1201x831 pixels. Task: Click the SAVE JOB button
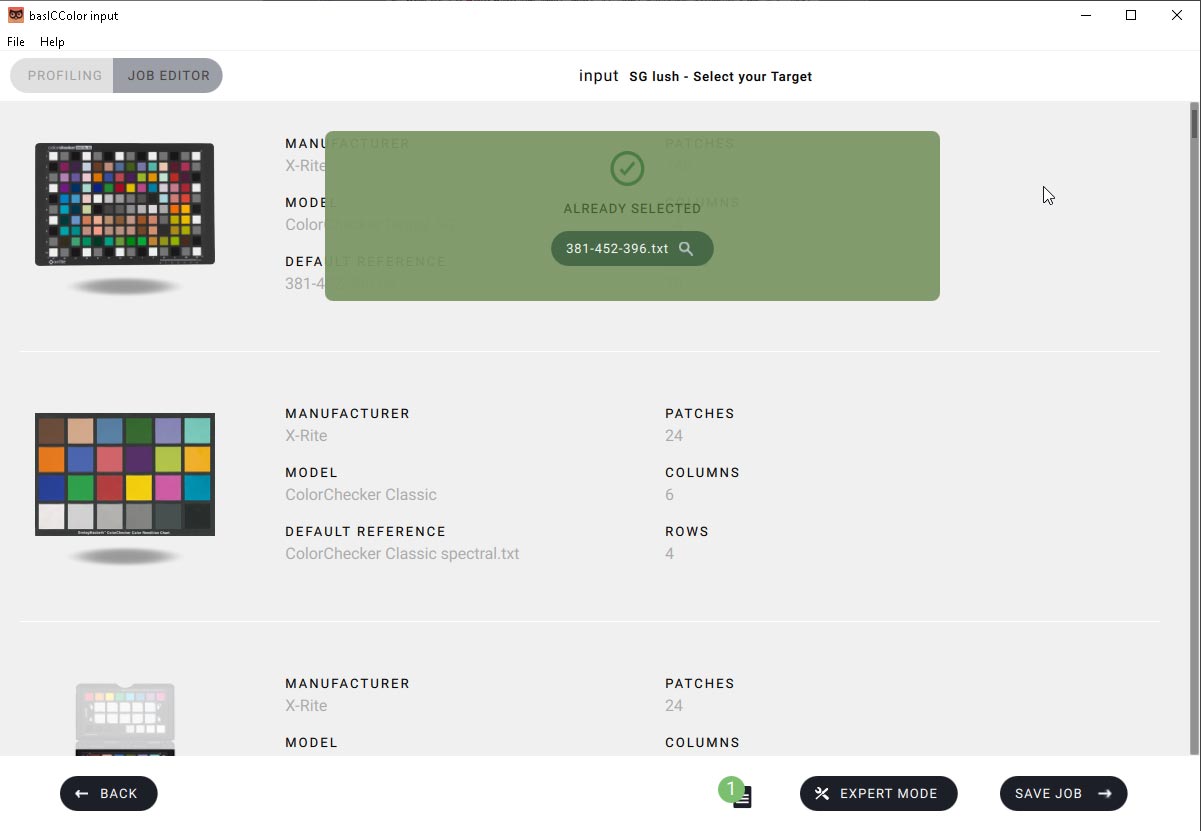click(x=1063, y=794)
